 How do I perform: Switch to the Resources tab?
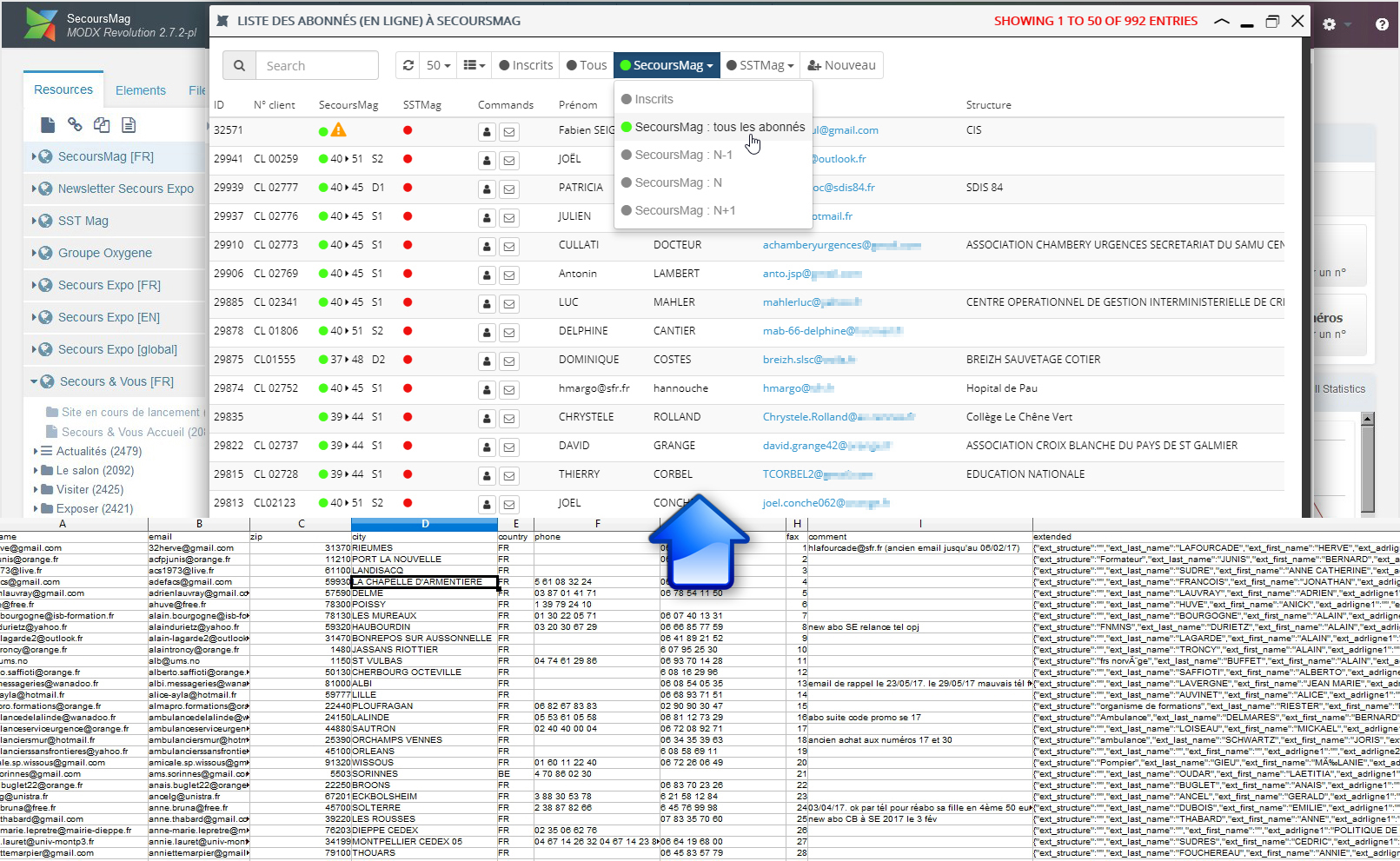63,89
